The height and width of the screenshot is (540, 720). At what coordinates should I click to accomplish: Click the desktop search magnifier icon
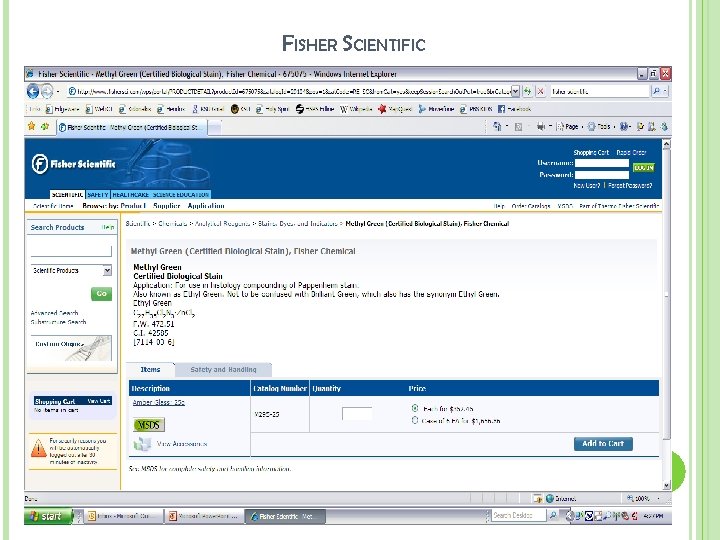tap(553, 516)
